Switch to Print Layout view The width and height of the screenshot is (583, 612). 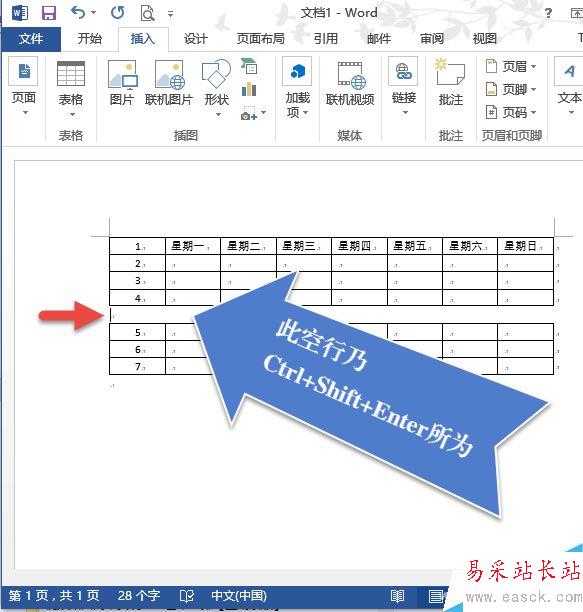point(435,596)
